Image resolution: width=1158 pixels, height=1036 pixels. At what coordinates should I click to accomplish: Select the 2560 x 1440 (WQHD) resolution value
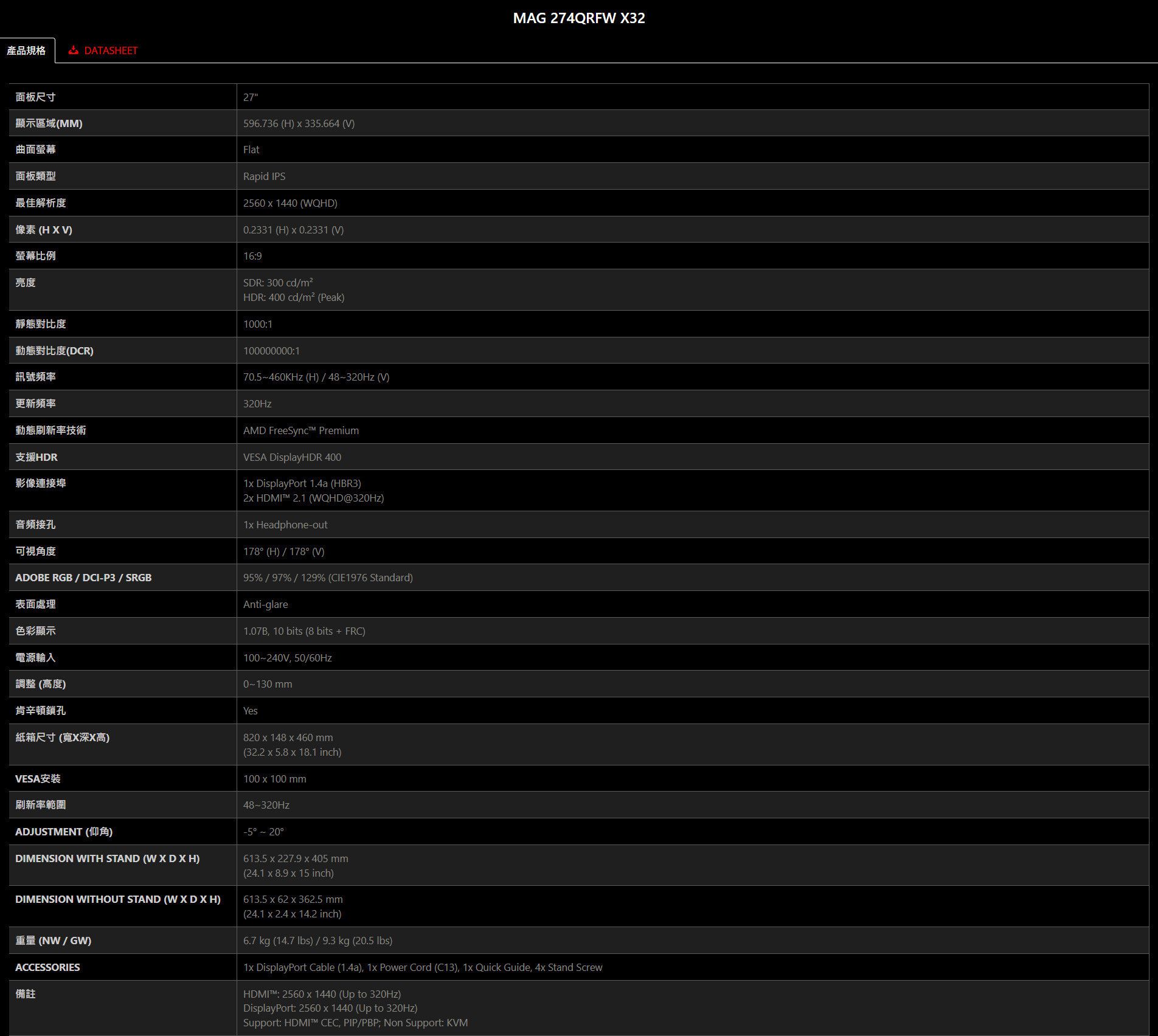(290, 203)
